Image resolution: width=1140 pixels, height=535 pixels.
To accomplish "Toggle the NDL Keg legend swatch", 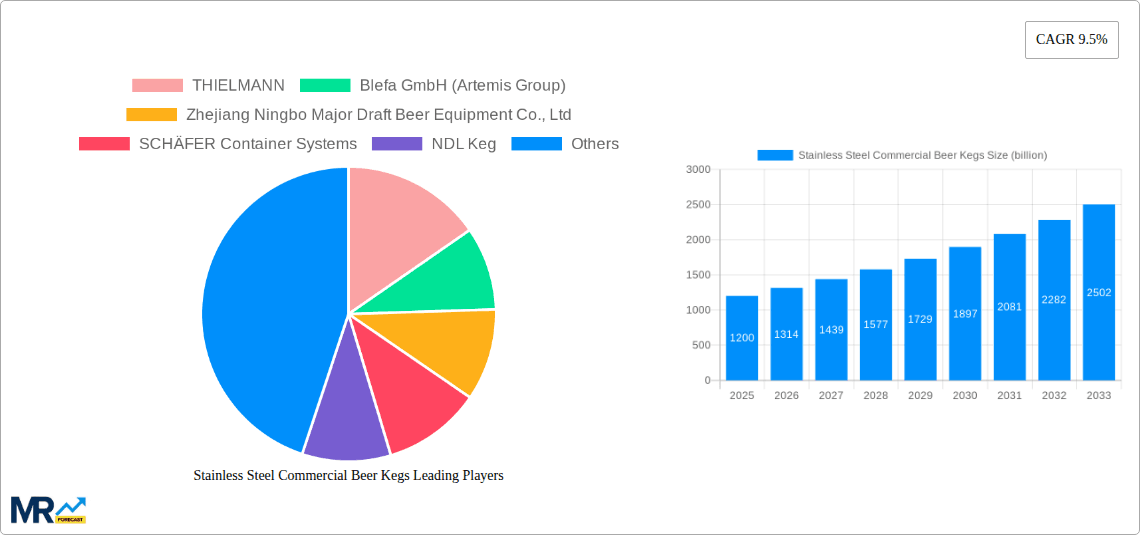I will [x=397, y=144].
